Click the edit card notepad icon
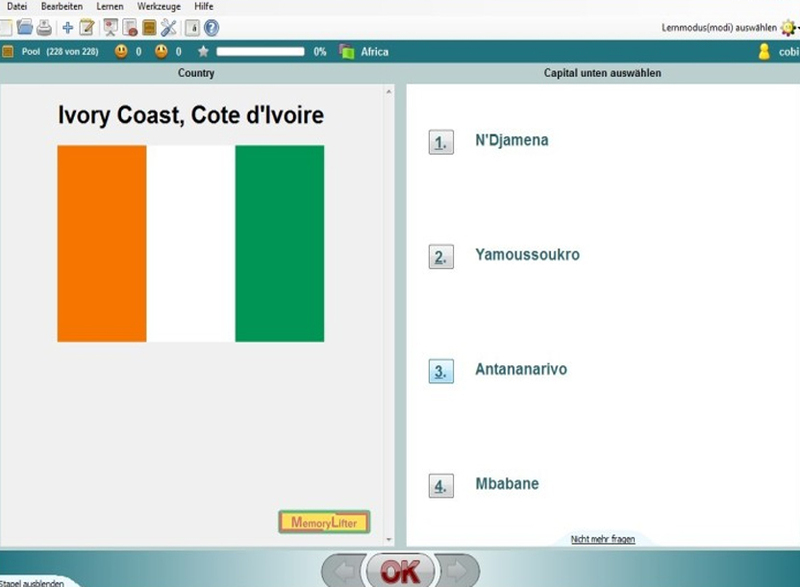 (x=87, y=28)
